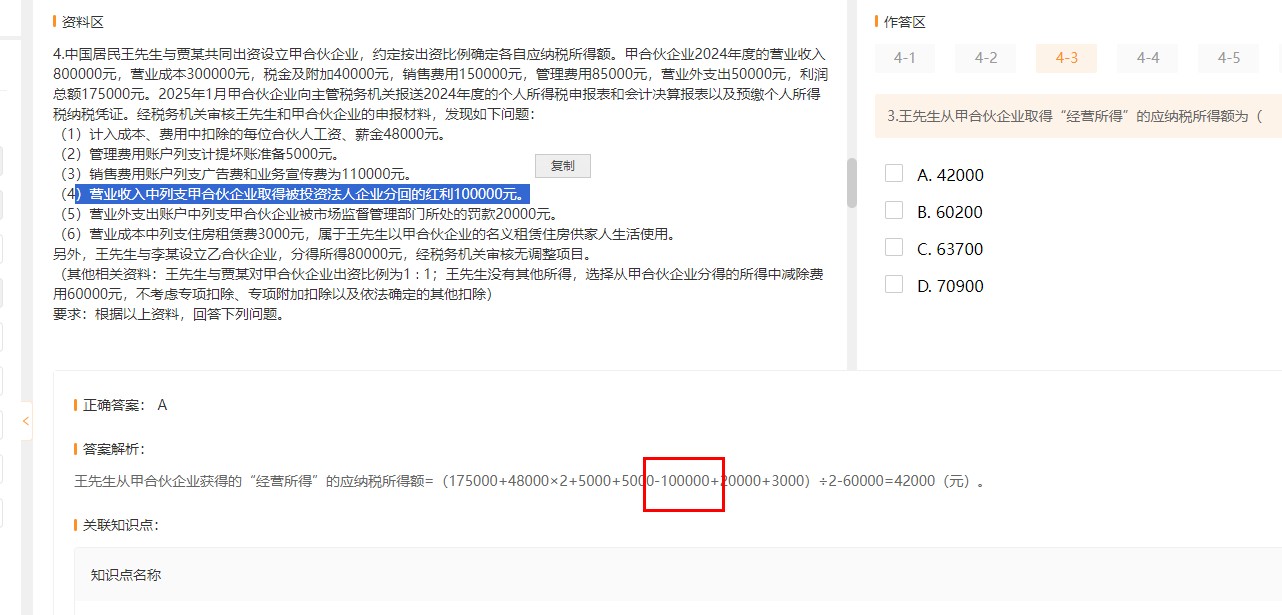Check the box for option B. 60200
Screen dimensions: 1282x615
coord(894,210)
